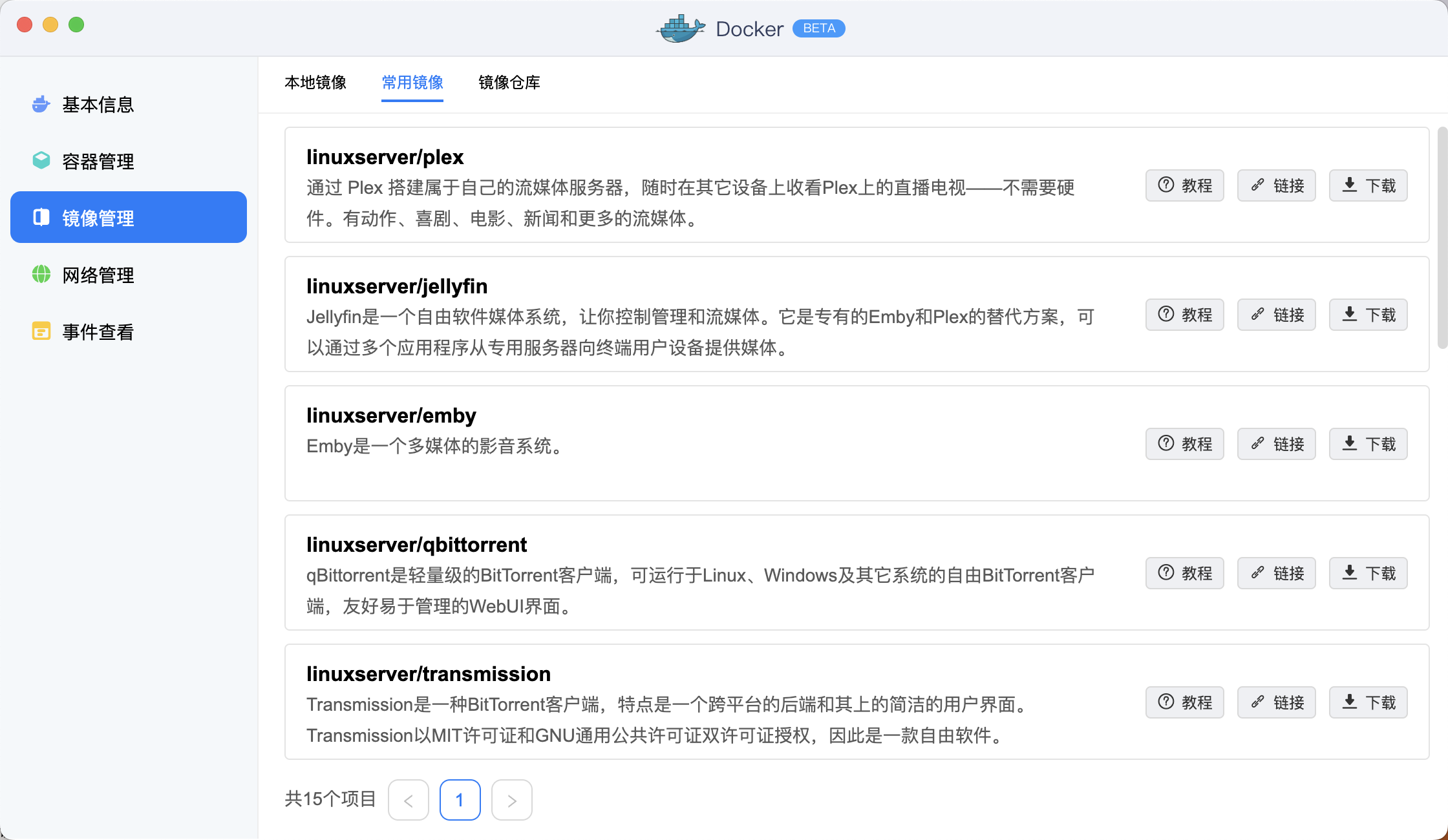
Task: Open 教程 for linuxserver/plex
Action: pos(1185,185)
